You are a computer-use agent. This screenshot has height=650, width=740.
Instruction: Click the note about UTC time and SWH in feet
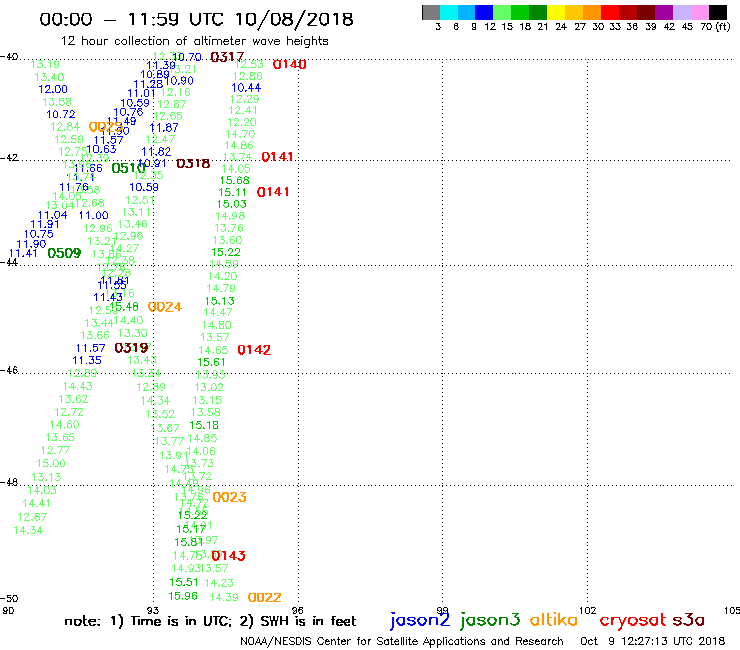point(210,621)
